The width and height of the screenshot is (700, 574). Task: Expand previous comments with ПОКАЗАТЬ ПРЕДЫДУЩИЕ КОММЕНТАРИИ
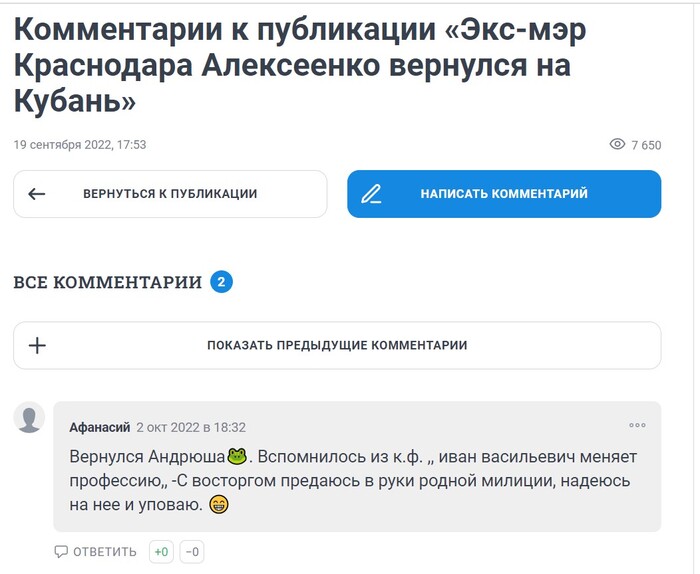337,345
